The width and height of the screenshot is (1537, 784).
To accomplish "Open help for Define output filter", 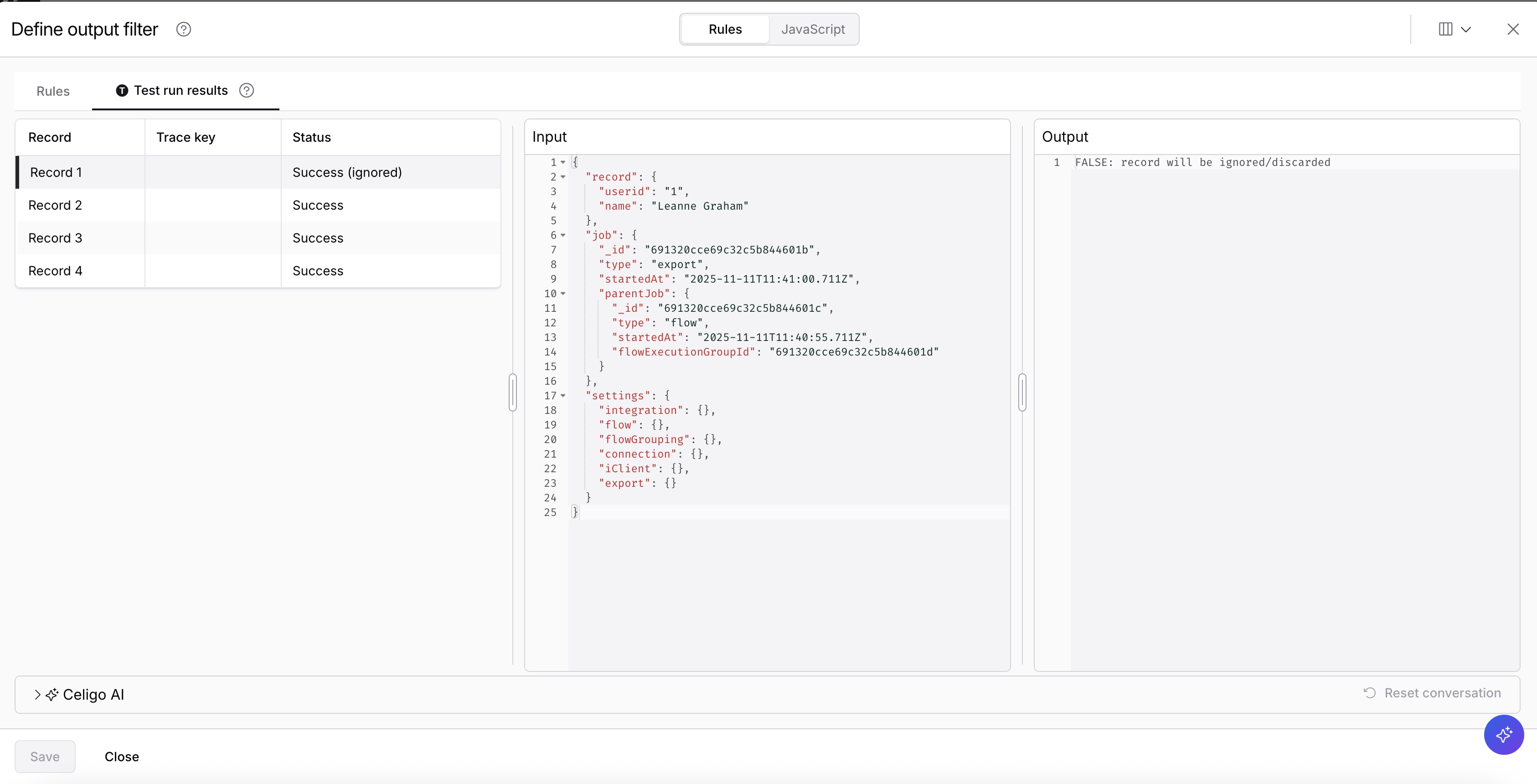I will [184, 29].
